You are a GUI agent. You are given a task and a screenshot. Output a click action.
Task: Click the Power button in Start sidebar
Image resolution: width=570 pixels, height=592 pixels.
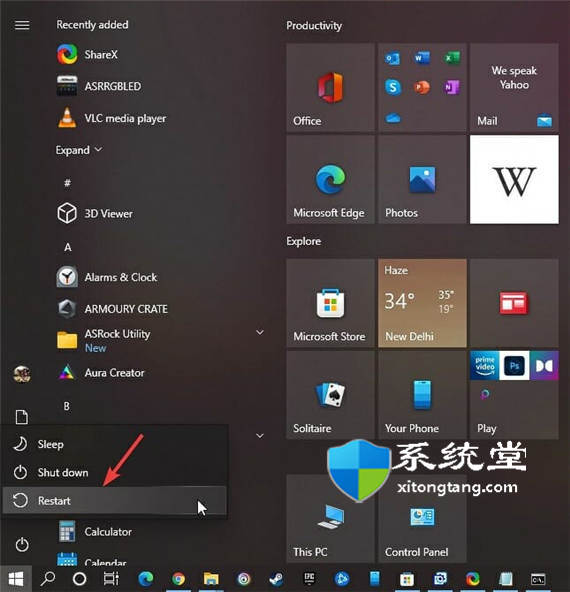22,544
